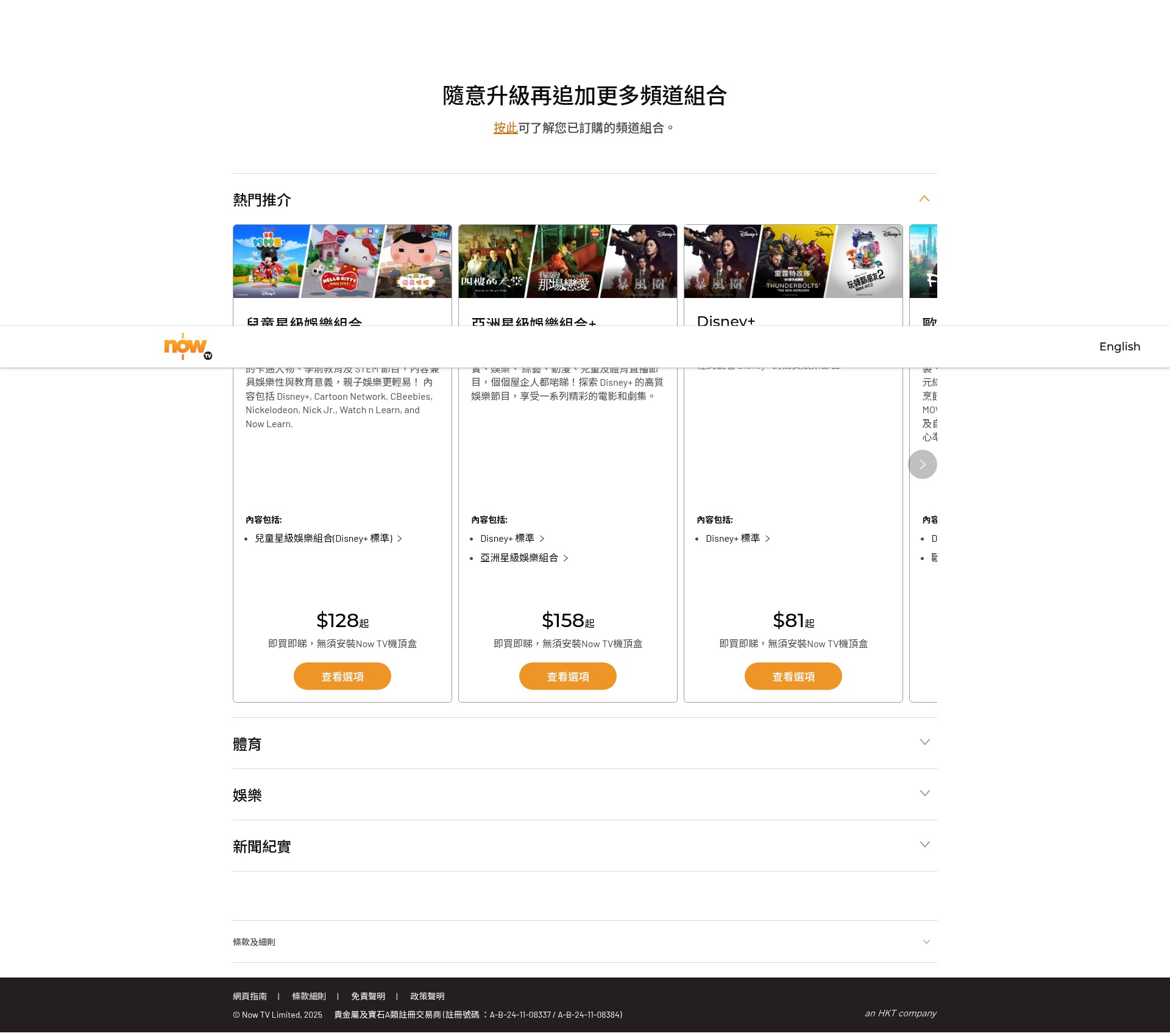This screenshot has width=1170, height=1036.
Task: Click the Disney+ card title
Action: tap(726, 321)
